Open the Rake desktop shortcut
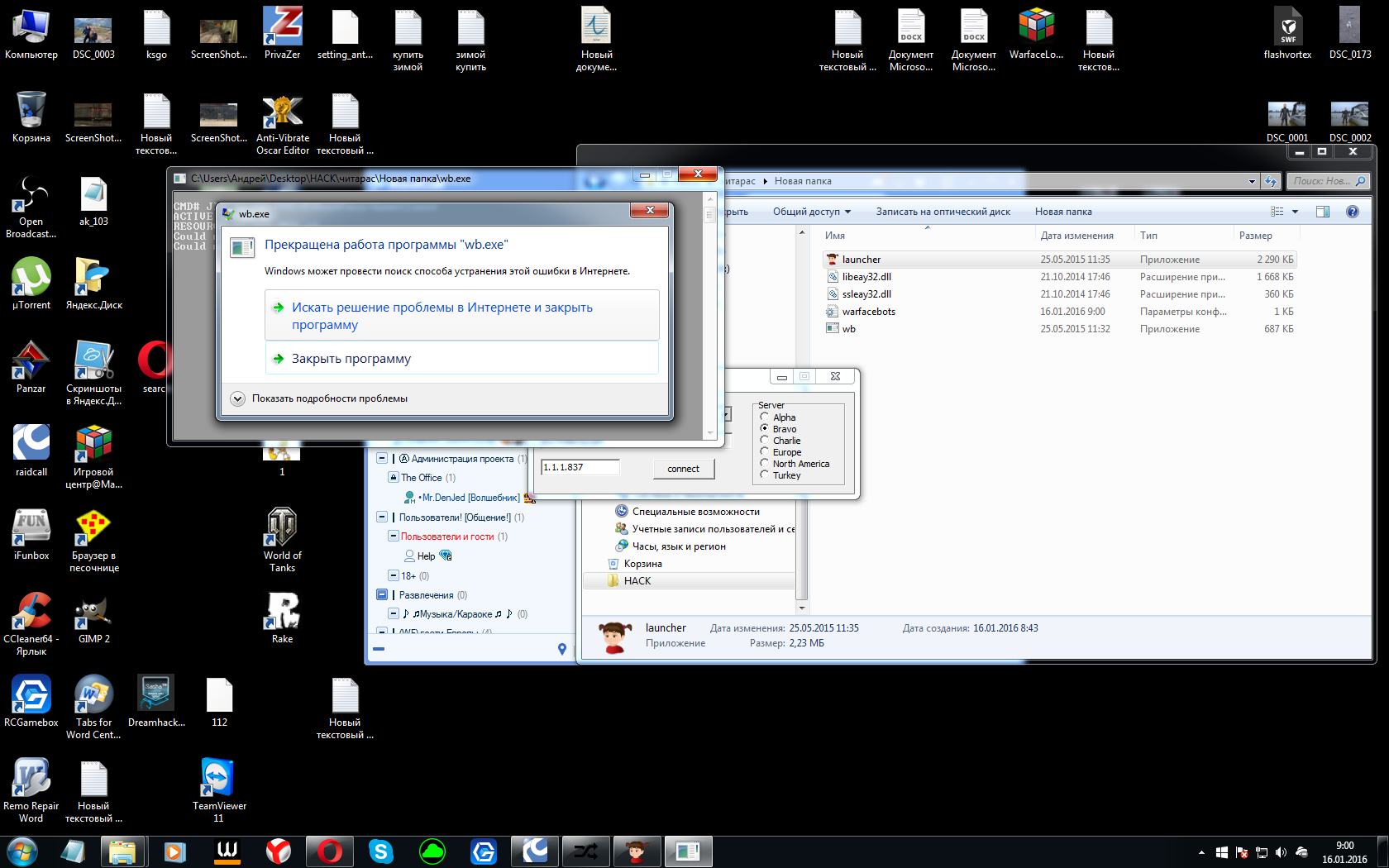 coord(282,618)
